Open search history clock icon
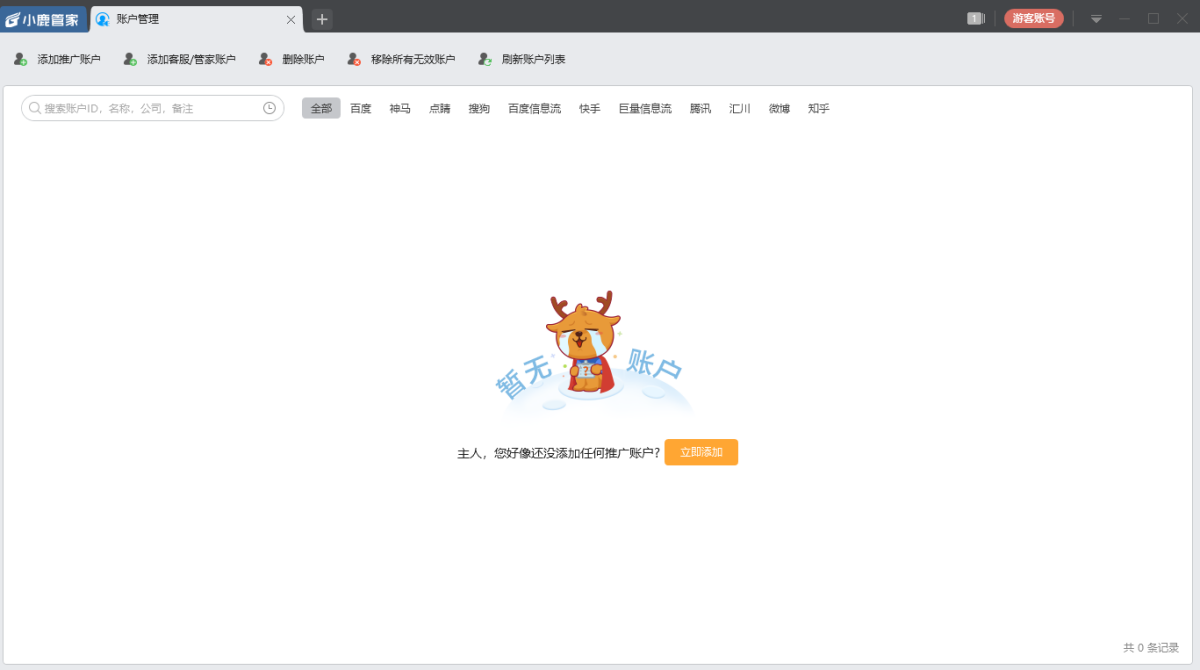The width and height of the screenshot is (1200, 670). [x=269, y=108]
